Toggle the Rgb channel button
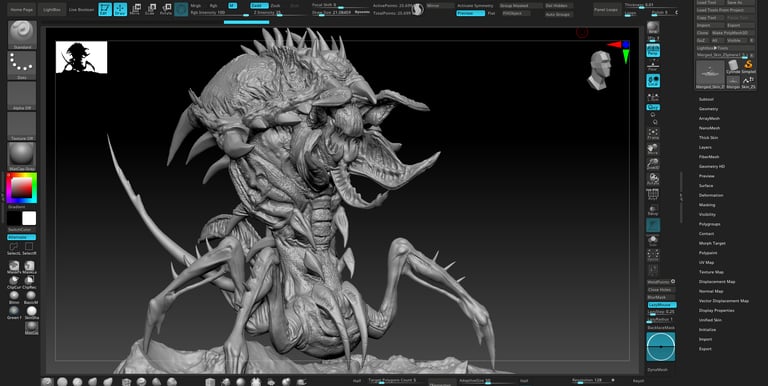The width and height of the screenshot is (768, 386). (x=214, y=5)
